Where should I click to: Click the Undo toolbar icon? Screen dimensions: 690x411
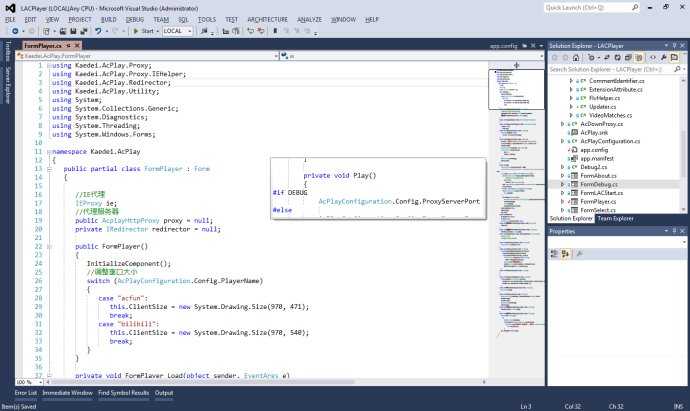[x=98, y=31]
